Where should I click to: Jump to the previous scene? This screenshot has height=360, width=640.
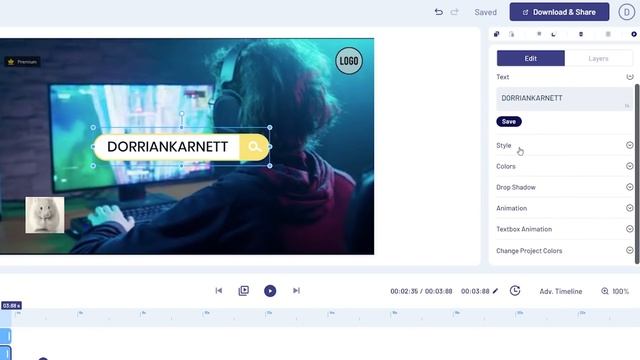click(x=219, y=291)
